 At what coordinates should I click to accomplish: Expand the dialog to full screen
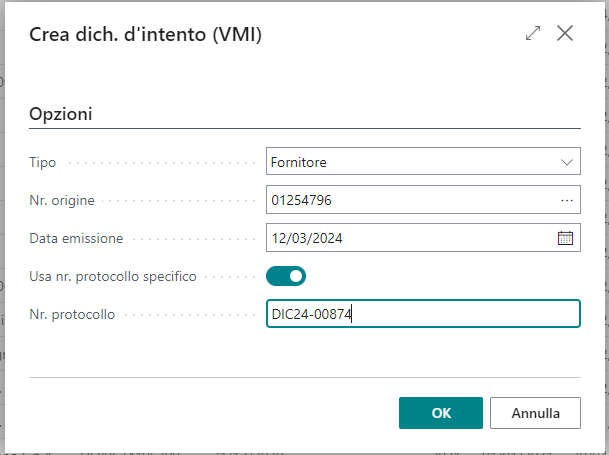tap(532, 33)
